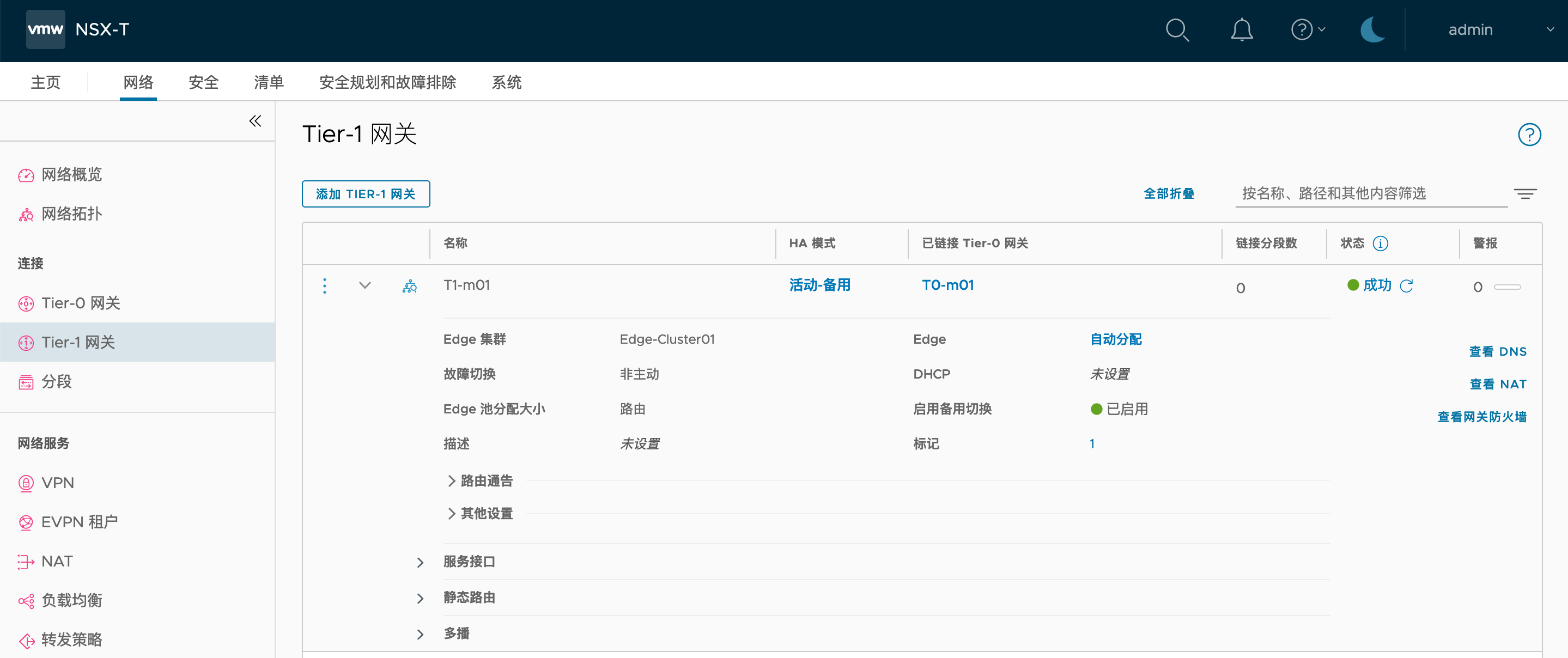Click the 已启用 standby relocation status

point(1119,409)
